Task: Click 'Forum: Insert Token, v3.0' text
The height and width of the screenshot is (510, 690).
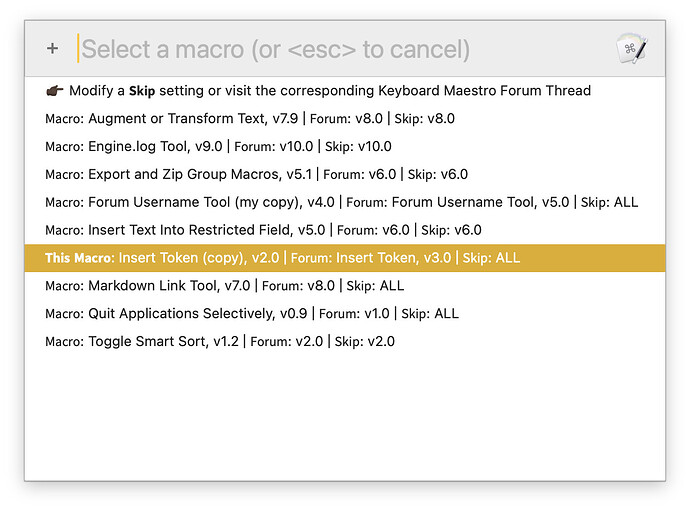Action: tap(370, 258)
